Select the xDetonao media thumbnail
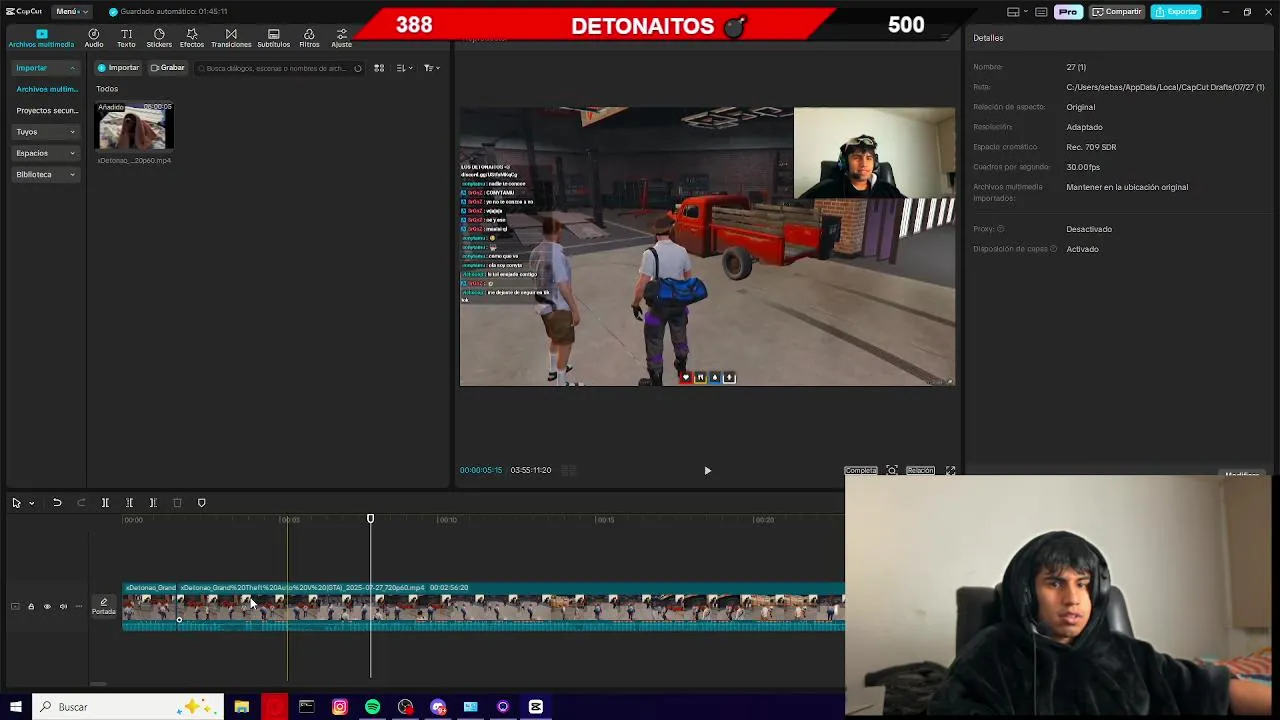Screen dimensions: 1280x720 (134, 127)
